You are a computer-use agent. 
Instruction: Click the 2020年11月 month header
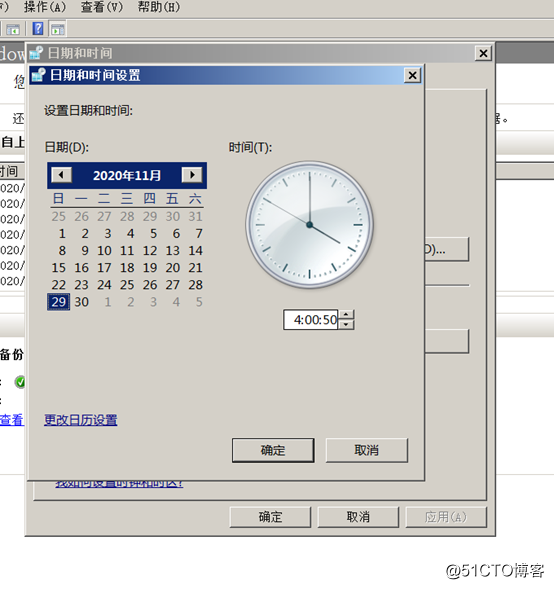[127, 175]
